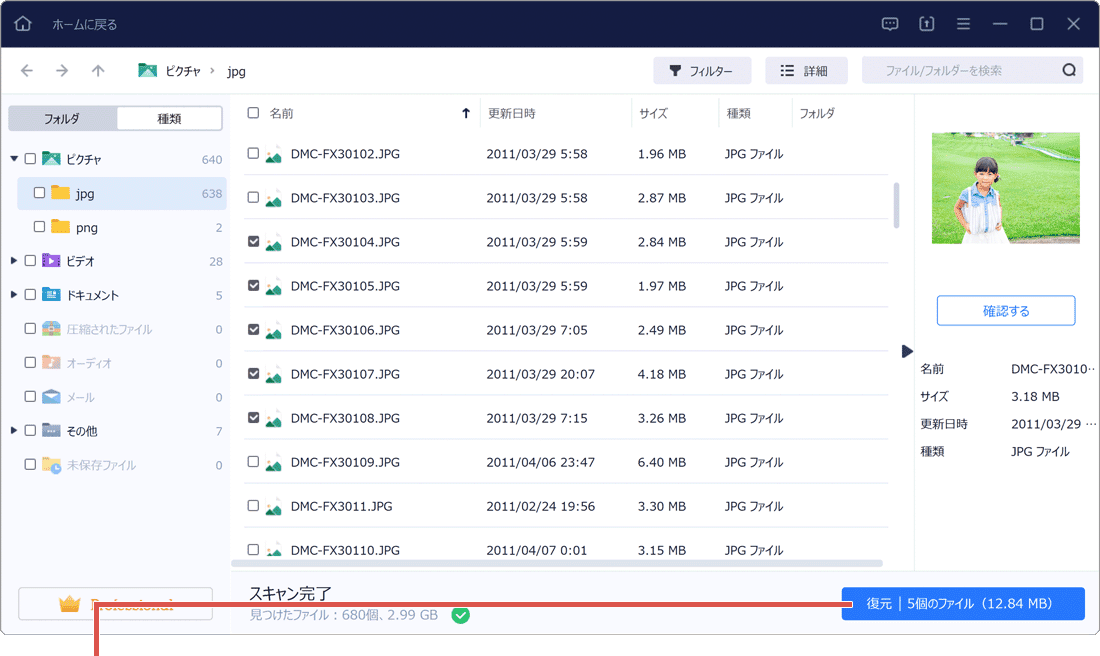Image resolution: width=1100 pixels, height=656 pixels.
Task: Click the home icon to return home
Action: [22, 22]
